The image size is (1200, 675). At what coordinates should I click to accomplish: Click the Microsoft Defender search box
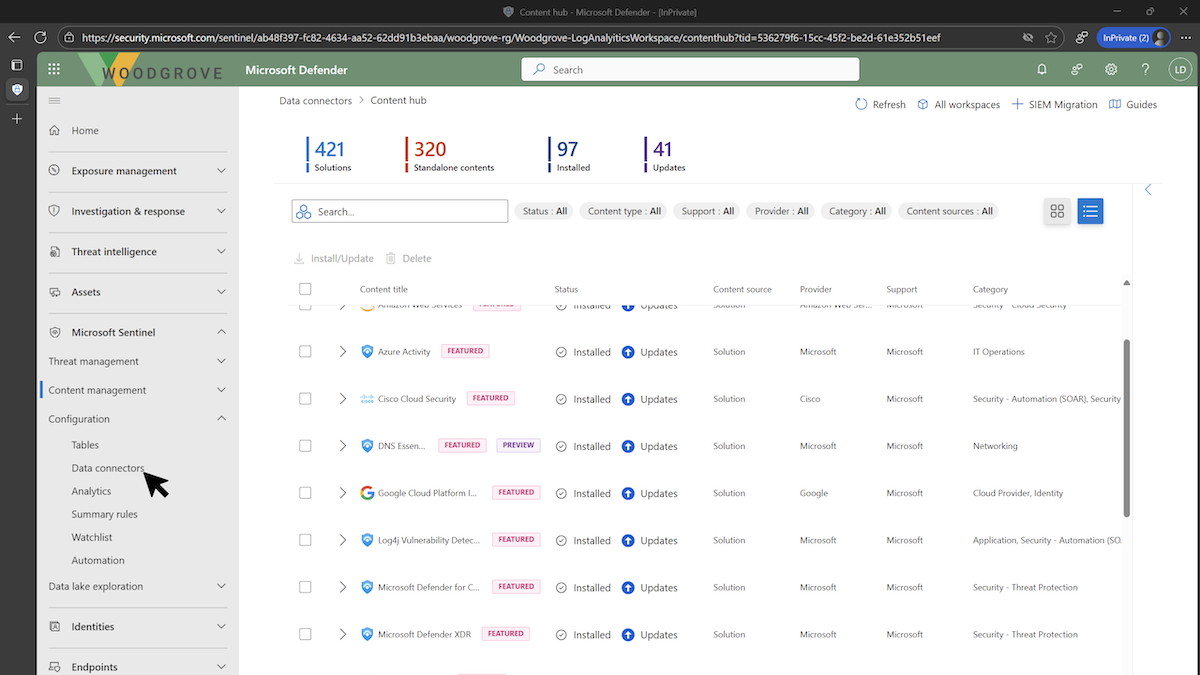point(690,69)
